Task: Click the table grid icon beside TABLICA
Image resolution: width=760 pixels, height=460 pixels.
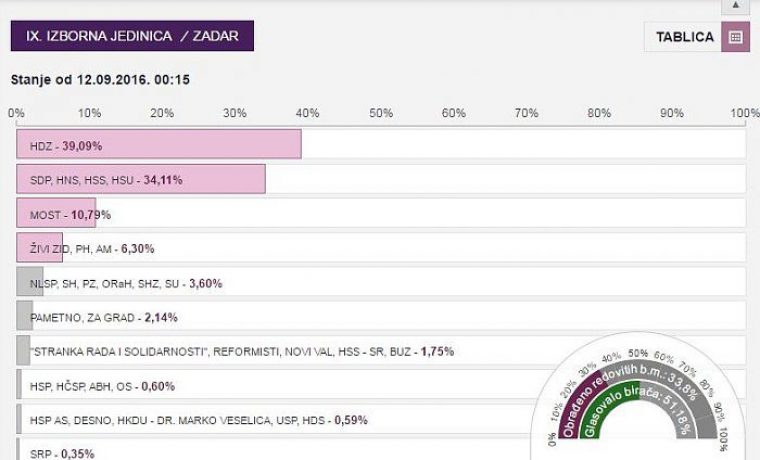Action: coord(735,37)
